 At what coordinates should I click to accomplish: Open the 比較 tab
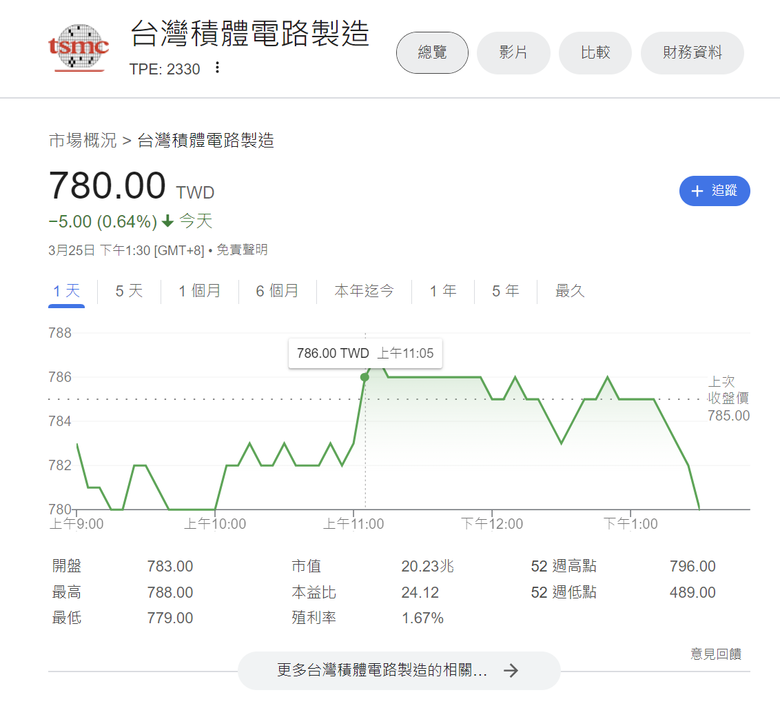pyautogui.click(x=595, y=53)
